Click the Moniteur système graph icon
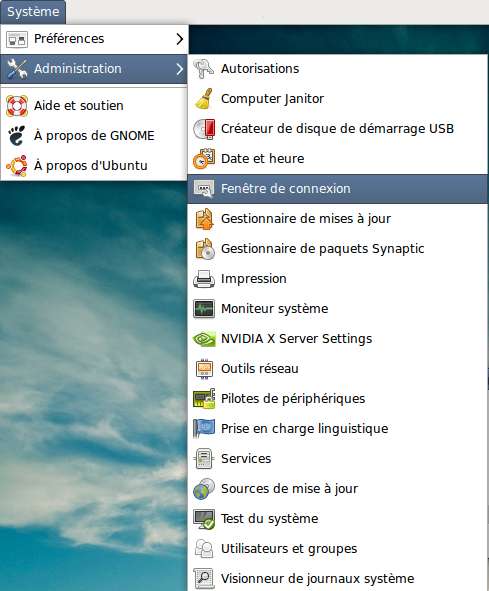Image resolution: width=489 pixels, height=591 pixels. [204, 309]
